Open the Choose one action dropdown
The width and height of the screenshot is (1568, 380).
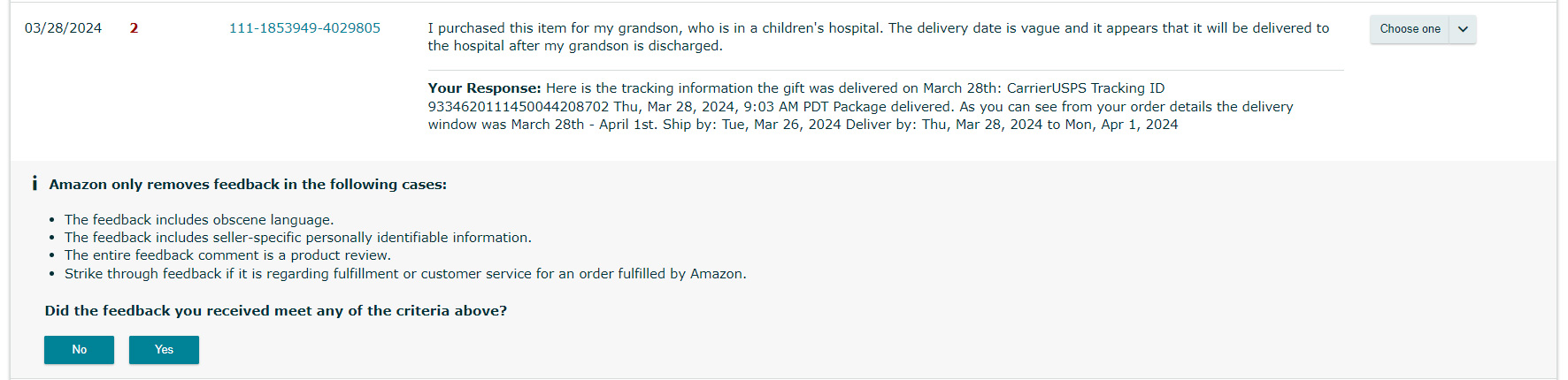click(1423, 29)
